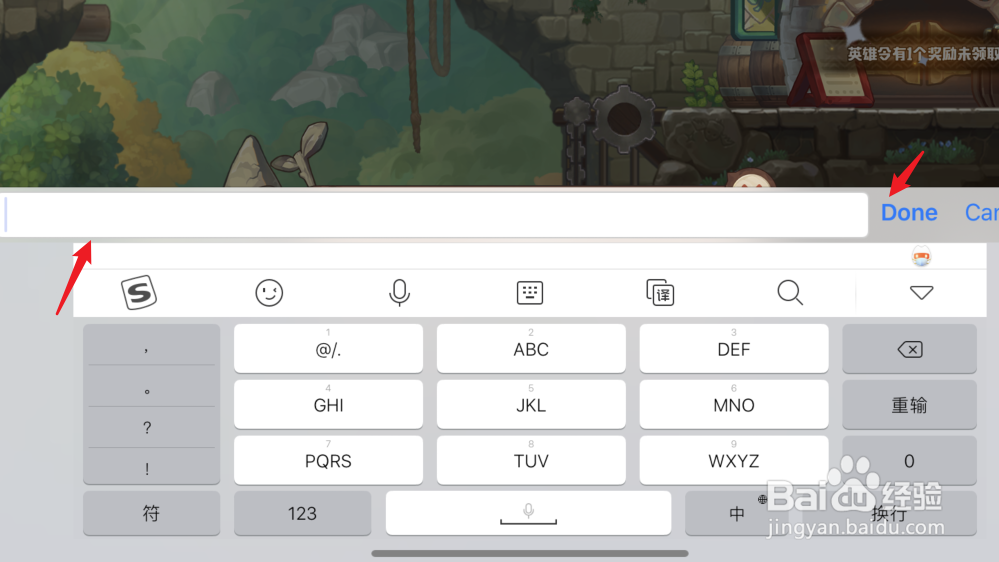999x562 pixels.
Task: Tap the Cancel button beside Done
Action: [x=982, y=212]
